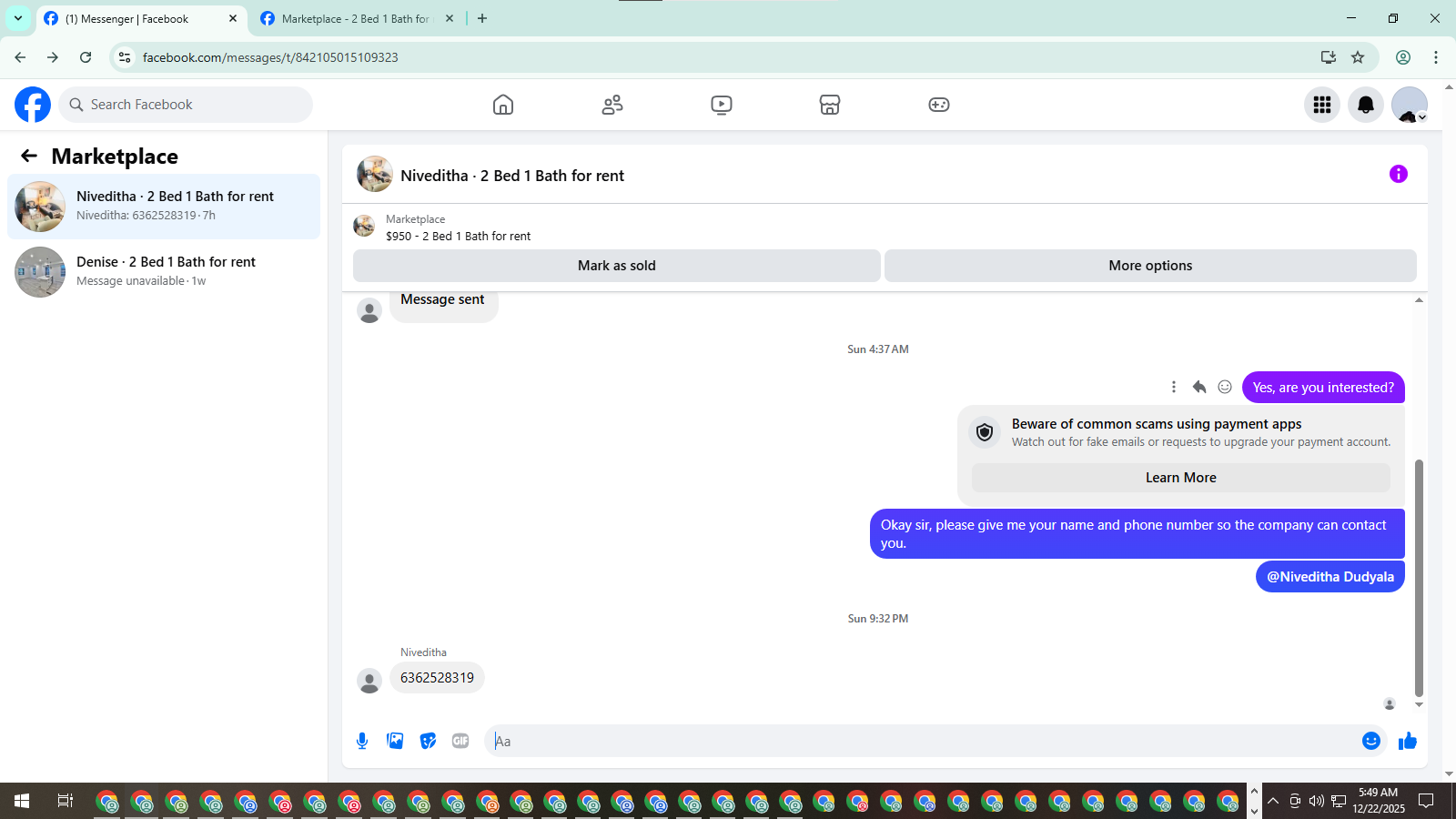Viewport: 1456px width, 819px height.
Task: Switch to Marketplace 2 Bed 1 Bath tab
Action: pos(355,18)
